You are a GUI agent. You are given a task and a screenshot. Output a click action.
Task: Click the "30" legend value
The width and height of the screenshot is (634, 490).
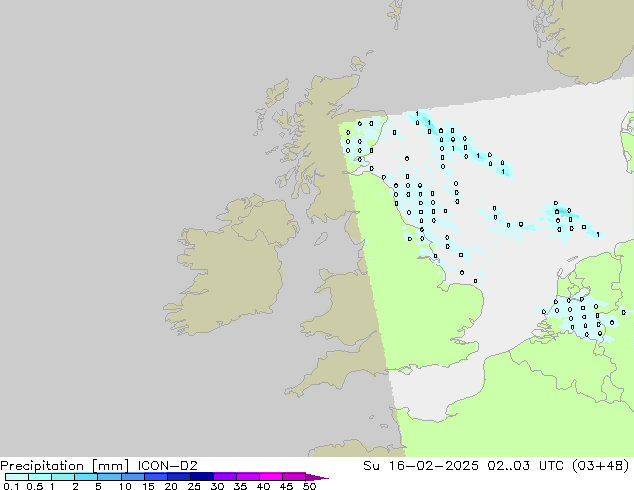(x=217, y=486)
